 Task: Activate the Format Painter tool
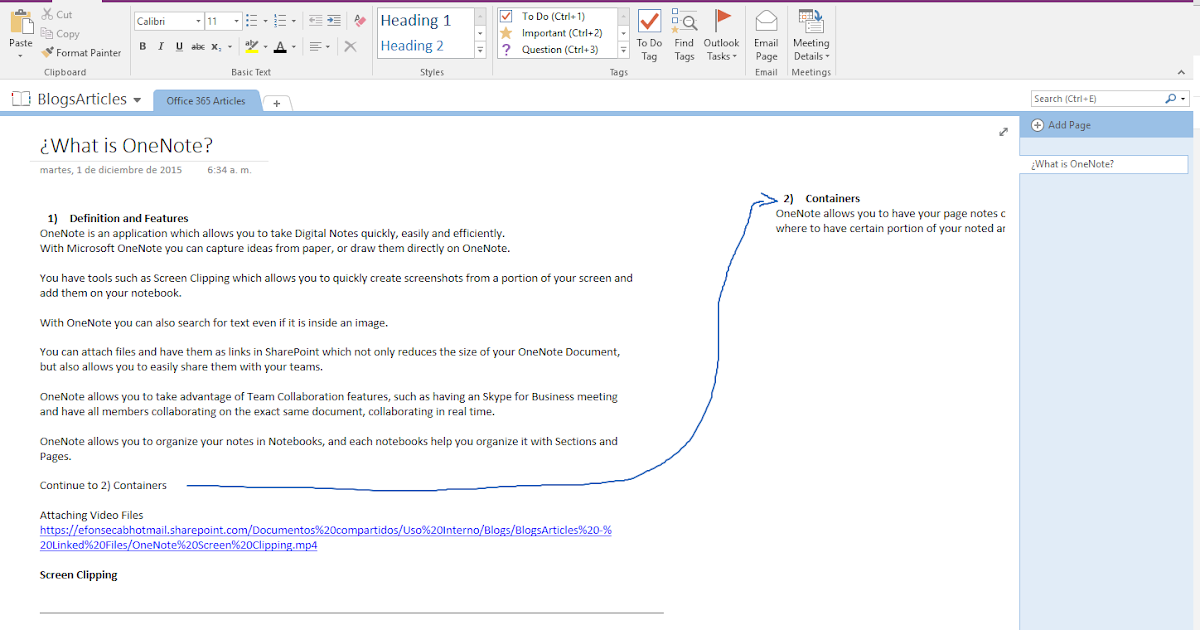click(81, 53)
